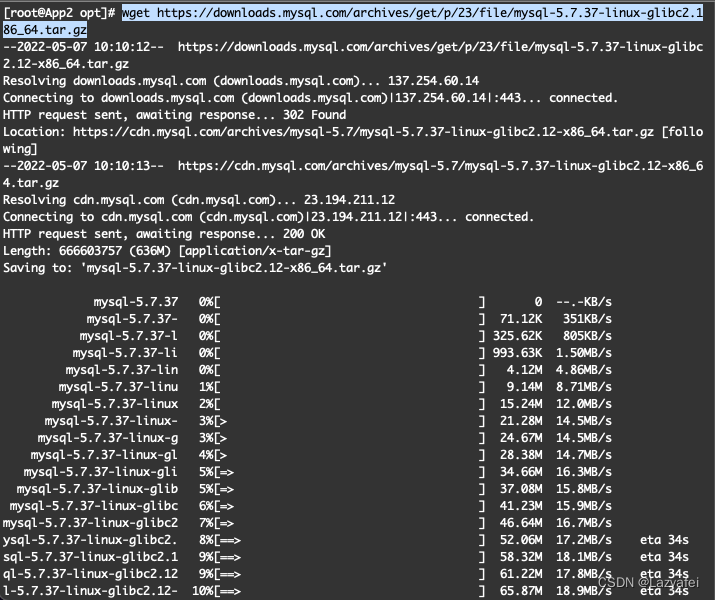Click the '71.12K' downloaded size

[x=521, y=319]
